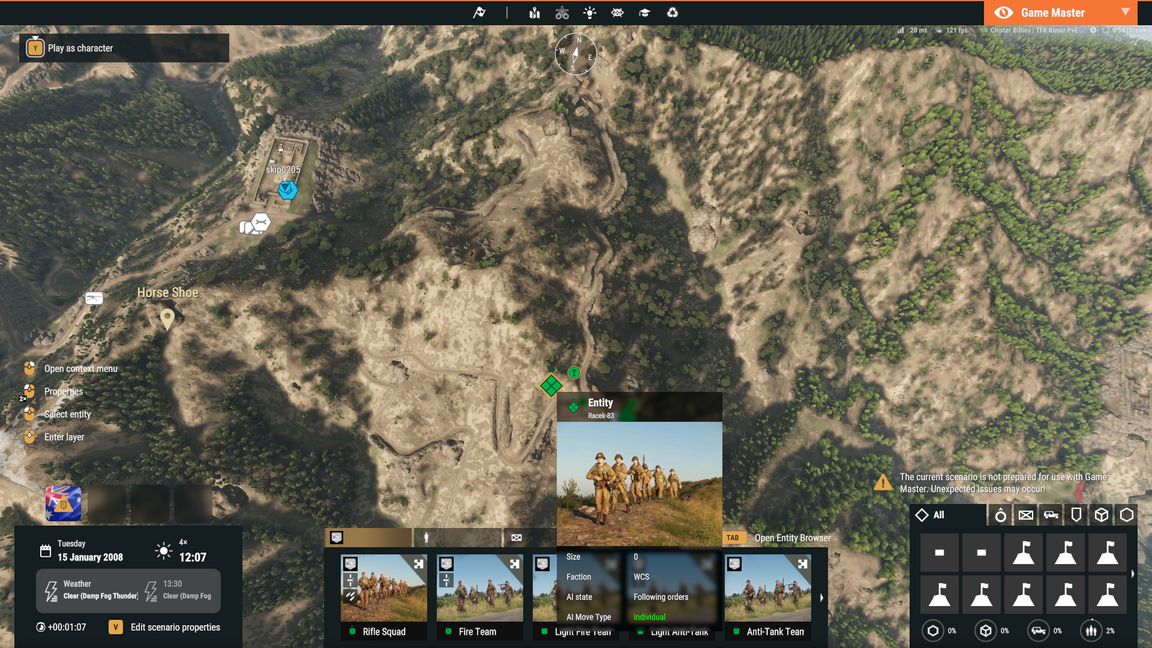Select the All filter tab in the placed panel
The image size is (1152, 648).
click(x=947, y=515)
